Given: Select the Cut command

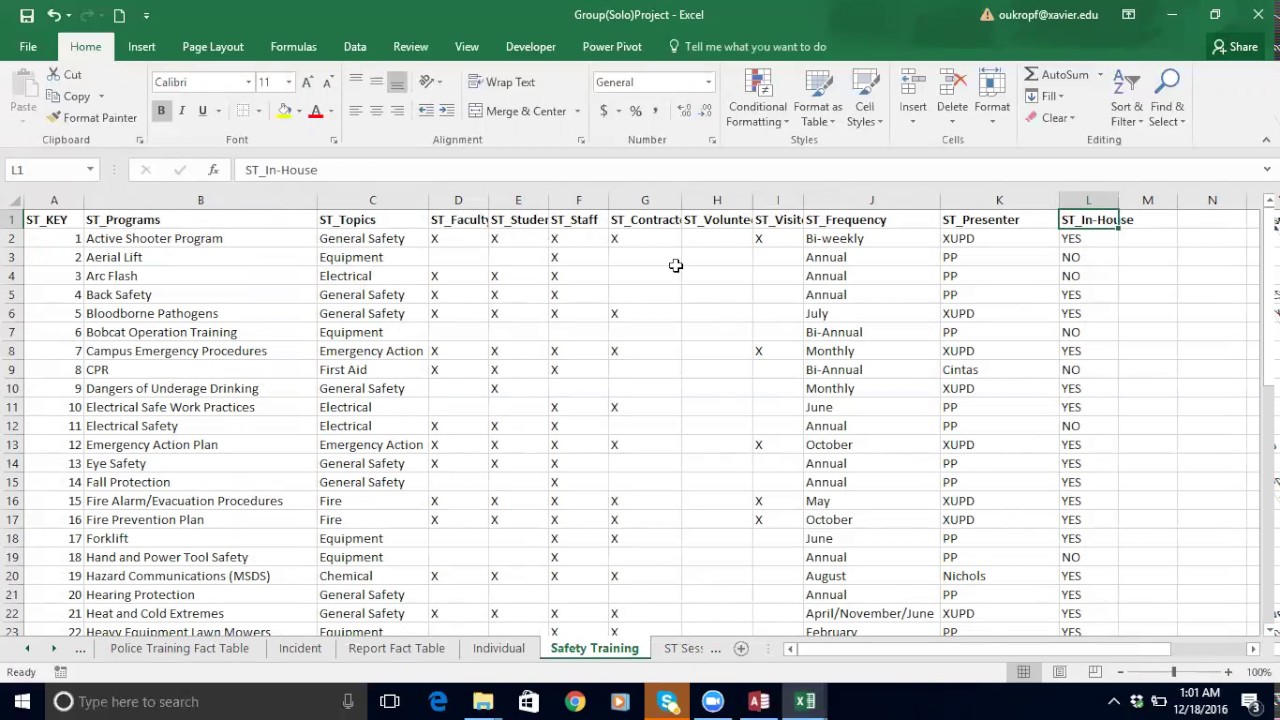Looking at the screenshot, I should (x=64, y=75).
